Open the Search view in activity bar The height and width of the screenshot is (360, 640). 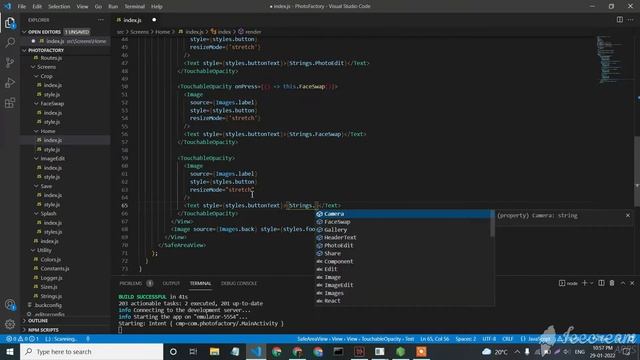click(10, 42)
